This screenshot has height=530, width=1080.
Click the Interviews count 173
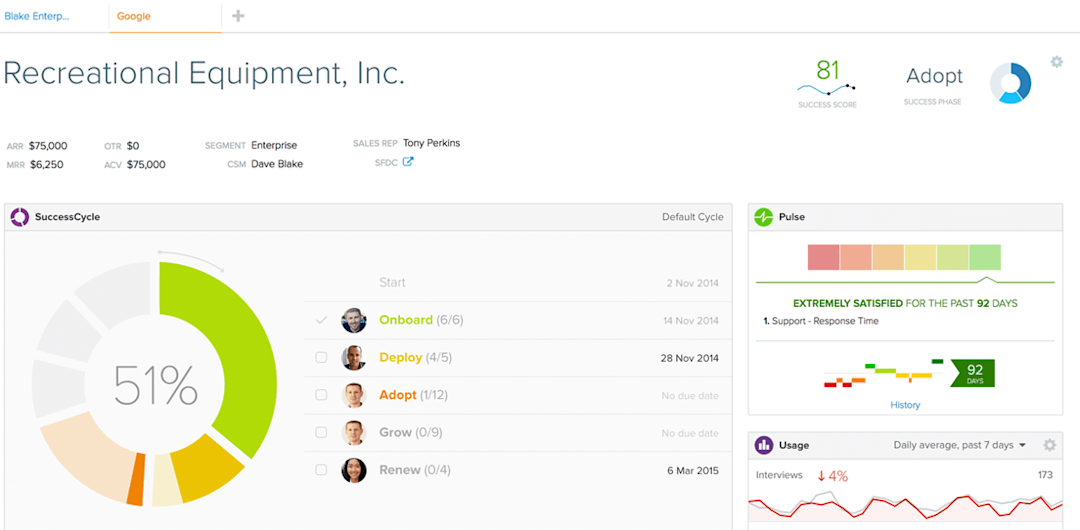[1046, 475]
